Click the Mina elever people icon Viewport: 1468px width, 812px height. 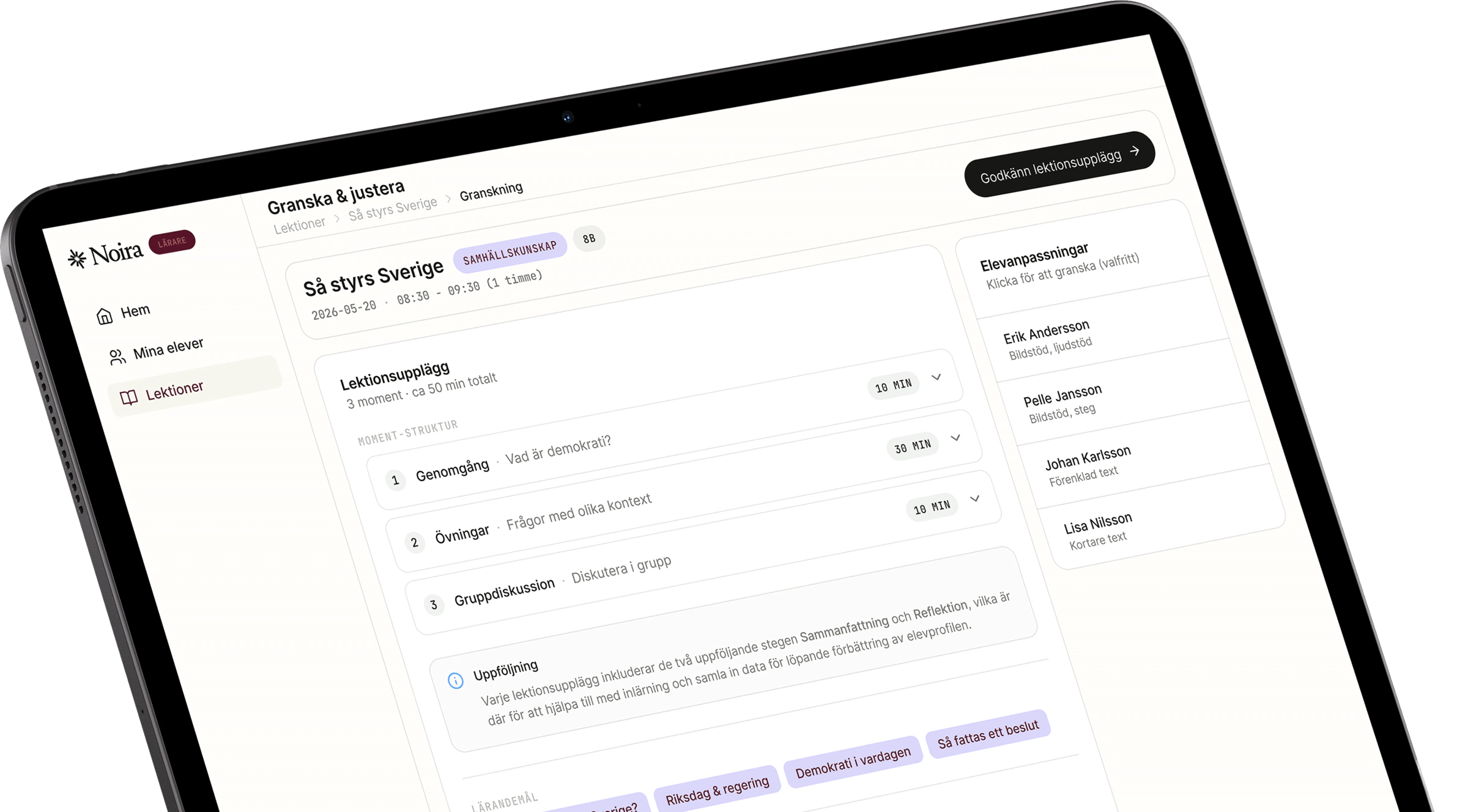[x=117, y=356]
